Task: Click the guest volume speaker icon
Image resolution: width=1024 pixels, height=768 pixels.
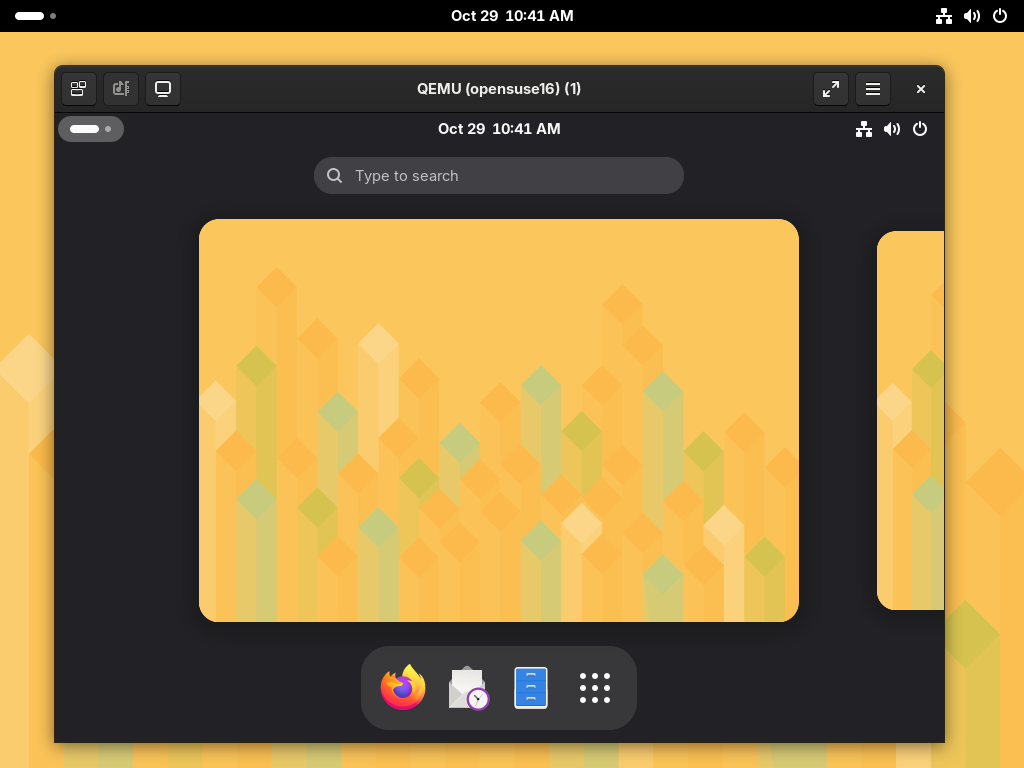Action: (892, 129)
